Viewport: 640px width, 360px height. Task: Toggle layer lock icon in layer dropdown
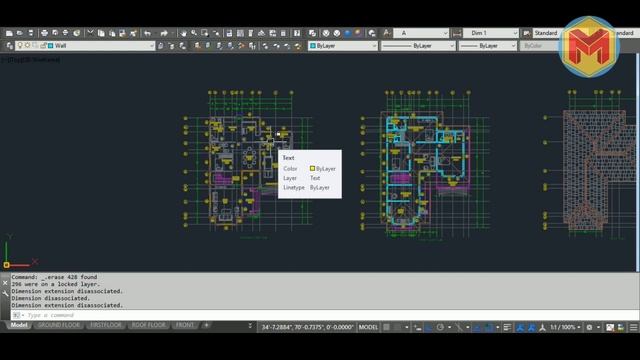(43, 46)
